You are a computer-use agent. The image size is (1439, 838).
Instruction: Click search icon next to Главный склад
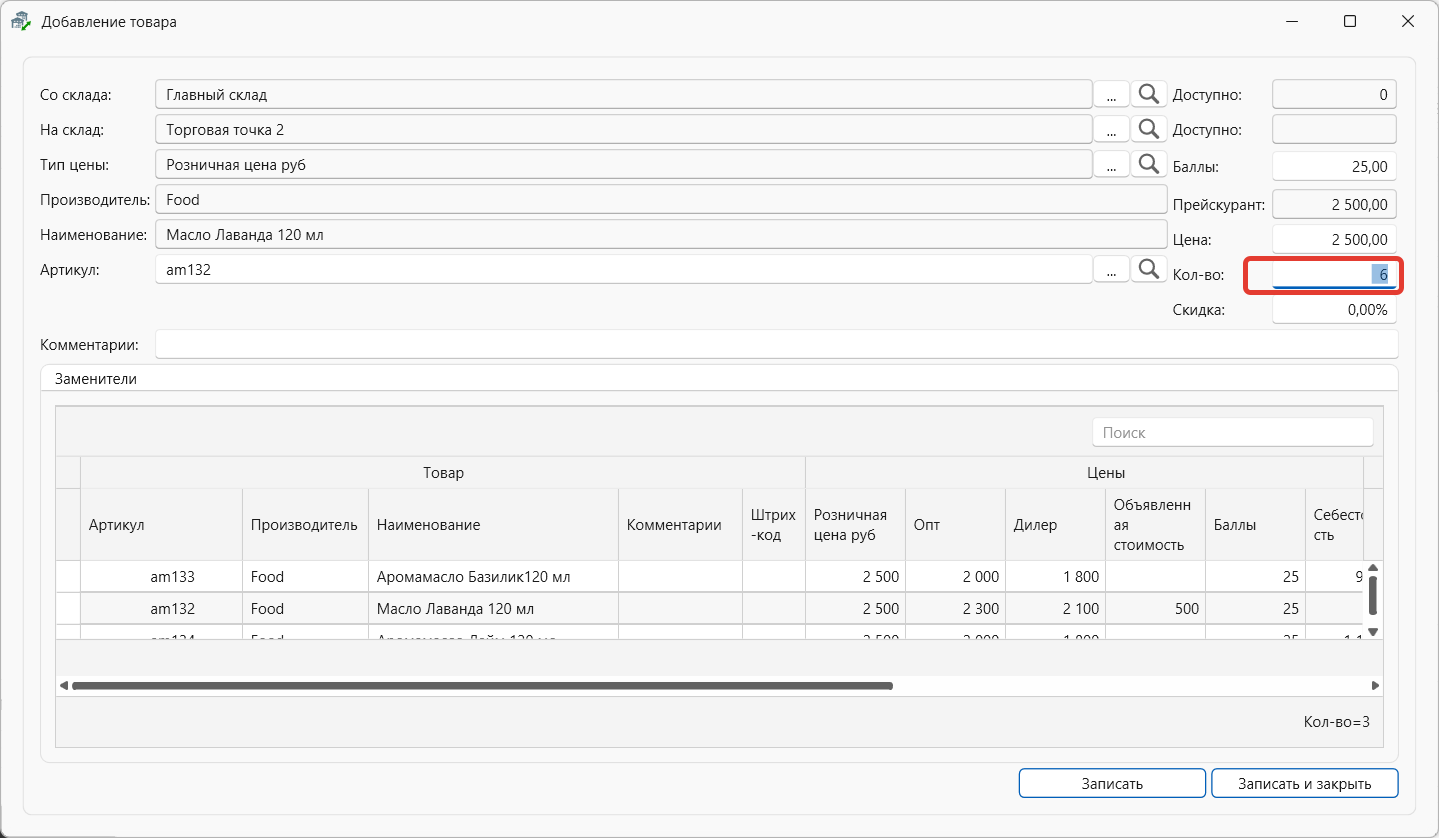coord(1148,95)
